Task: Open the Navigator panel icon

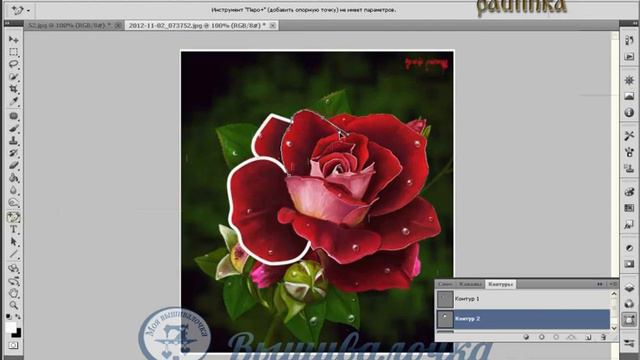Action: (629, 80)
